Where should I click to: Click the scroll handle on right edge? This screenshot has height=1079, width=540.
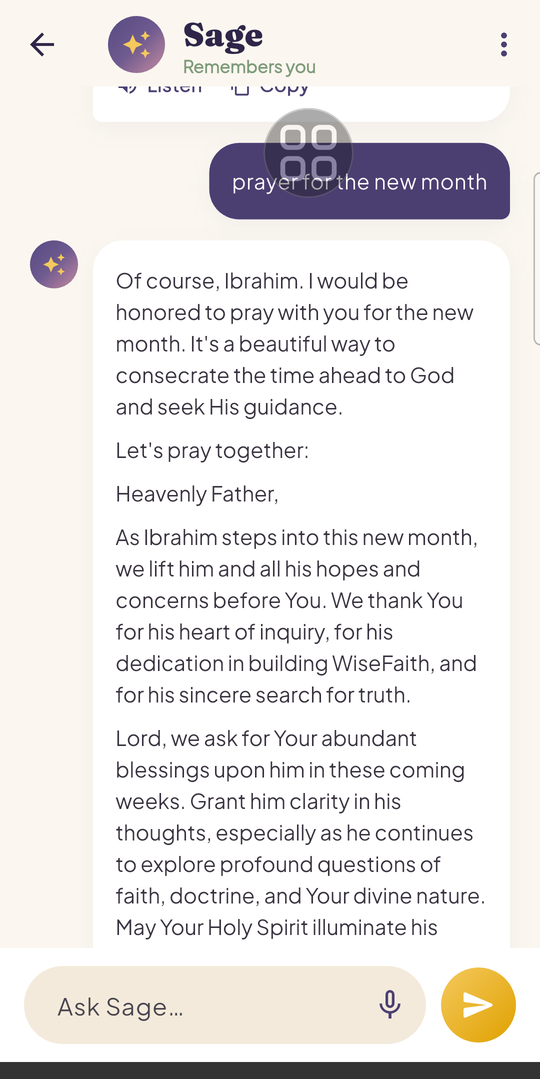[x=537, y=258]
